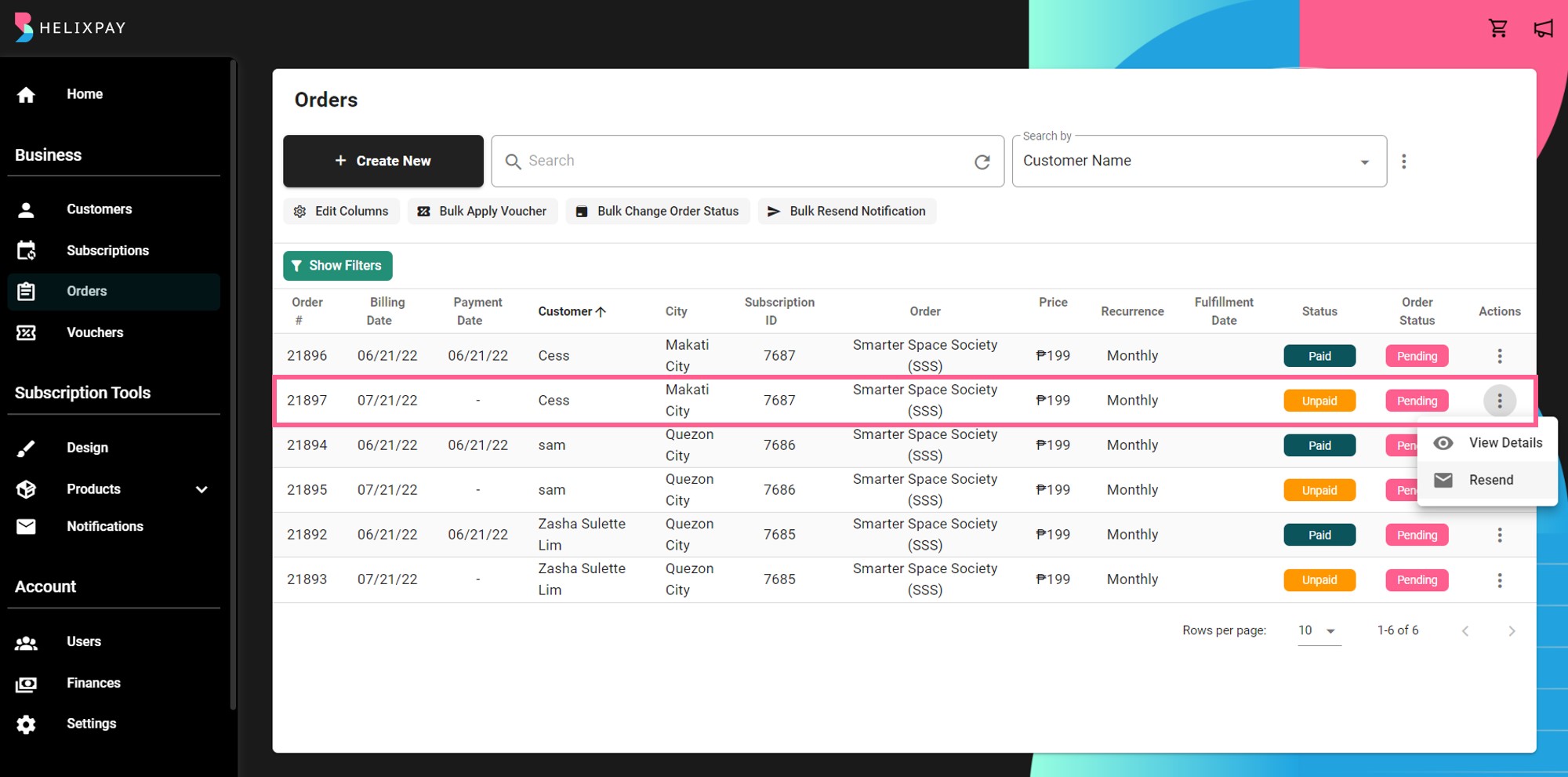Click the search magnifier icon

pyautogui.click(x=513, y=162)
